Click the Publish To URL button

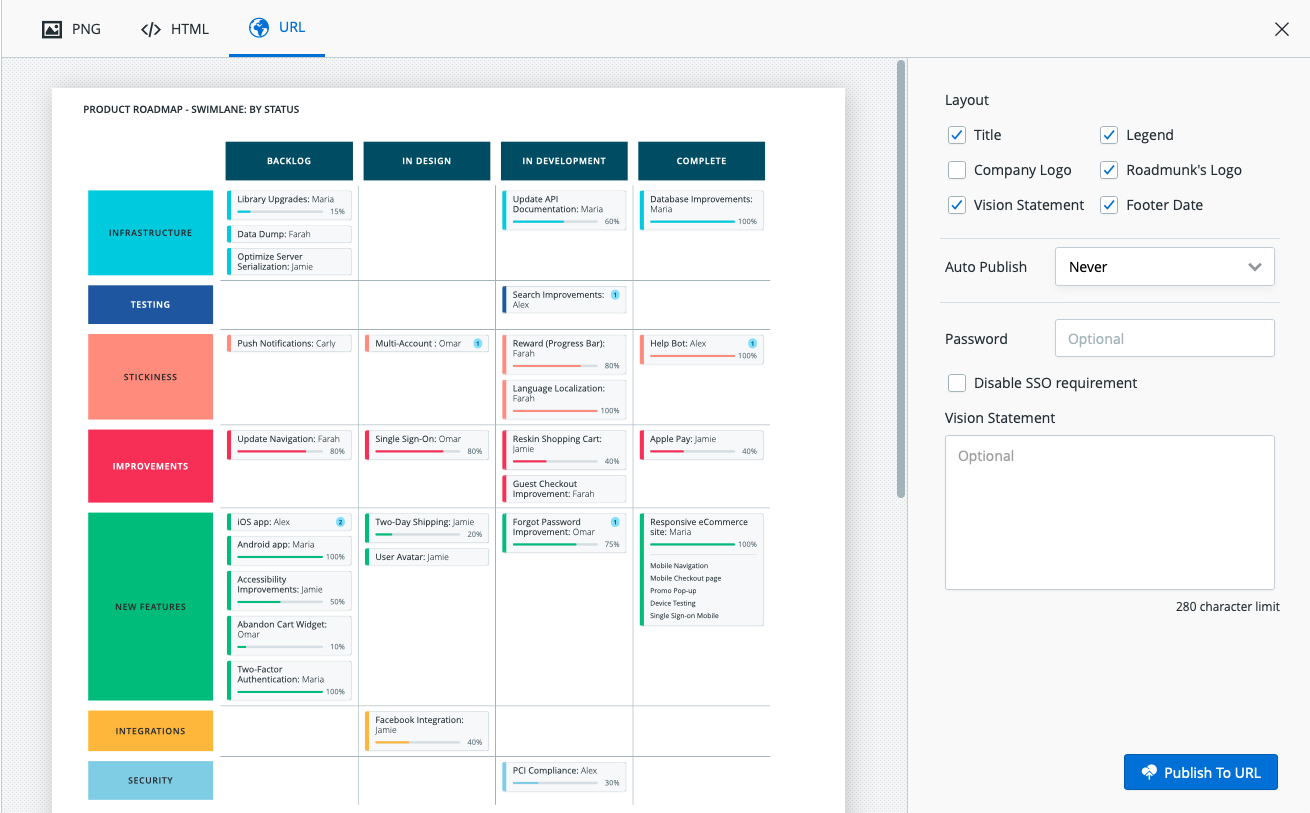point(1200,771)
